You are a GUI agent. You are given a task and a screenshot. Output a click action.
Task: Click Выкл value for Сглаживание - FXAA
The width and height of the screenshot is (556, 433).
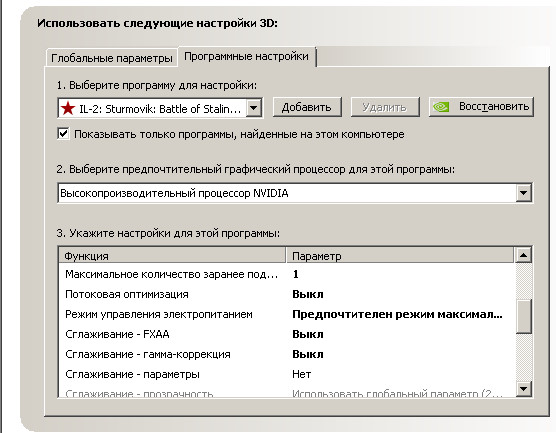(308, 334)
